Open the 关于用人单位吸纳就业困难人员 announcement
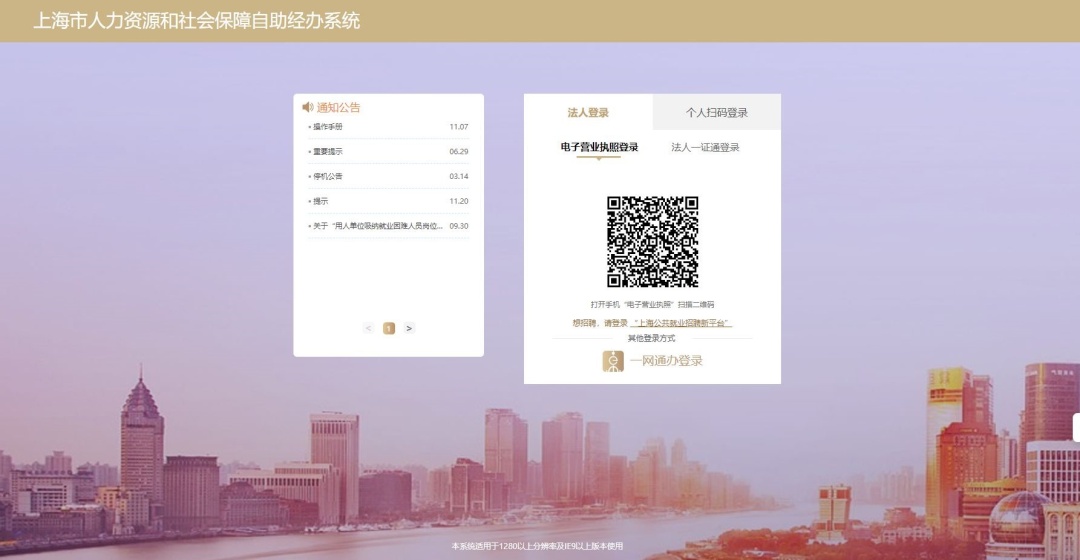This screenshot has width=1080, height=560. point(377,226)
